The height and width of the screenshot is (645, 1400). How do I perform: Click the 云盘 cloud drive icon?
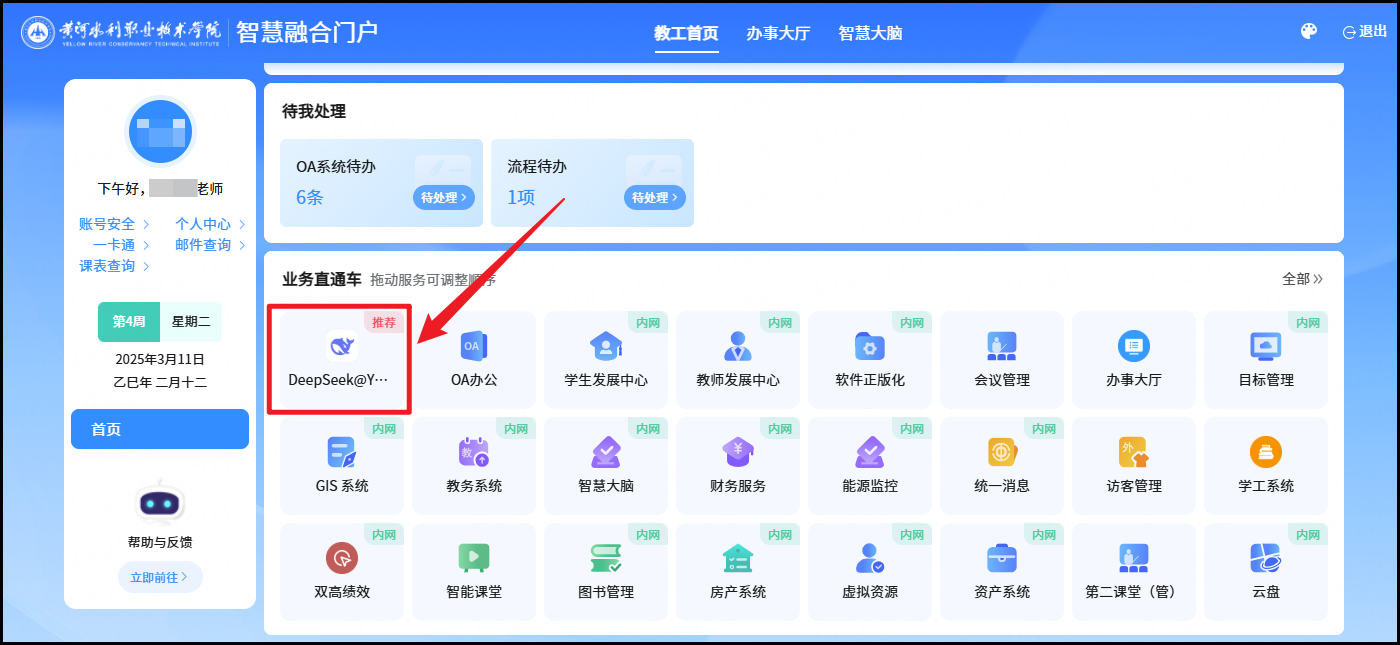tap(1265, 559)
